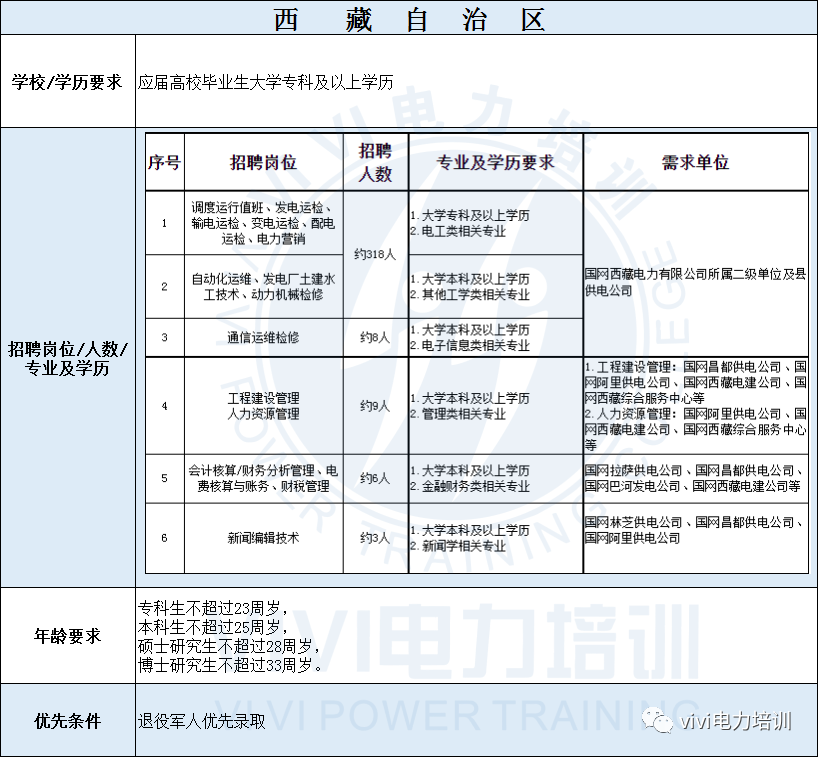818x757 pixels.
Task: Click the unit cell starting '国网林芝供电公司'
Action: point(695,538)
